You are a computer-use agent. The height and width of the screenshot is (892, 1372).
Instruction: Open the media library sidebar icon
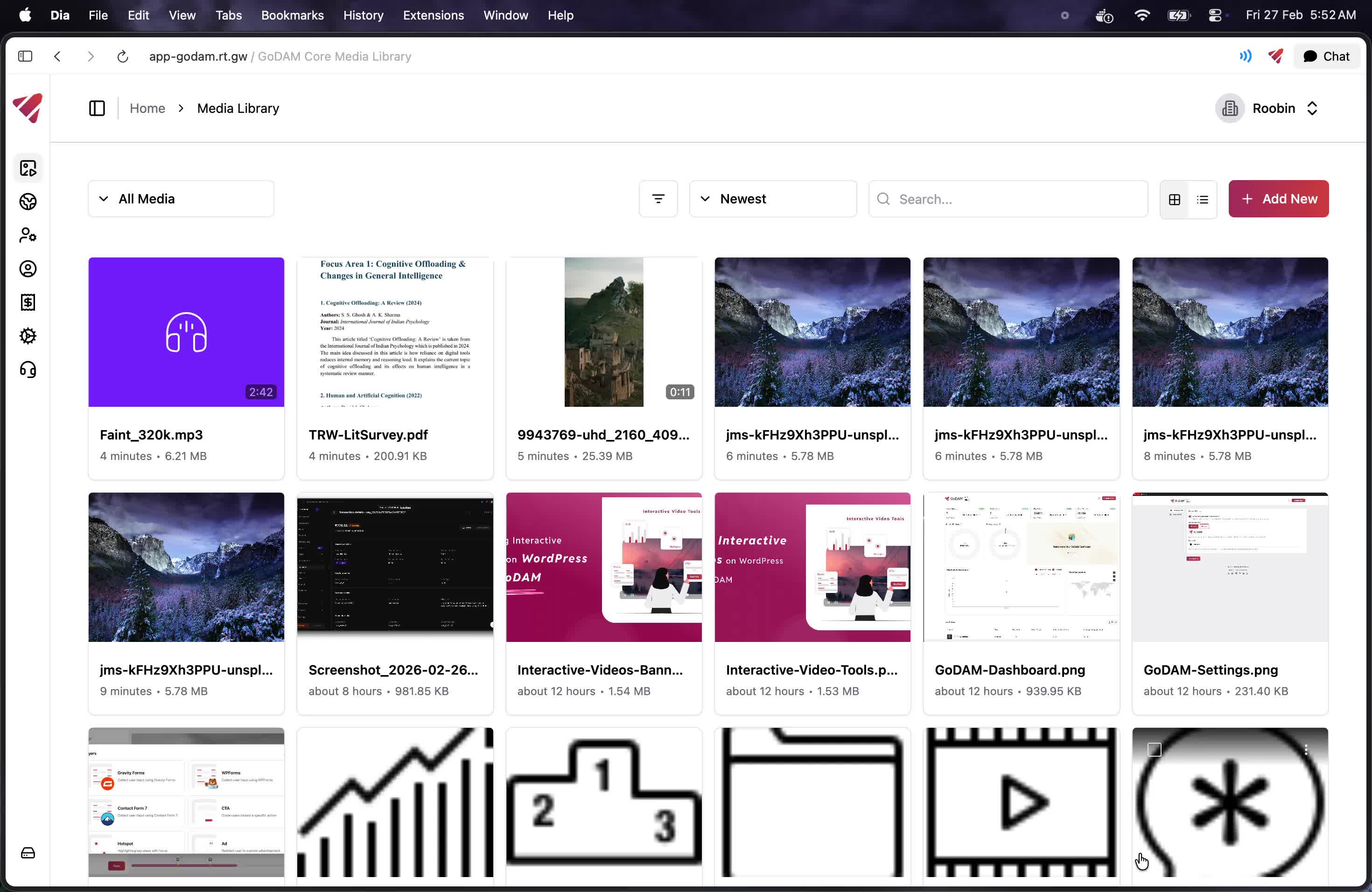28,168
